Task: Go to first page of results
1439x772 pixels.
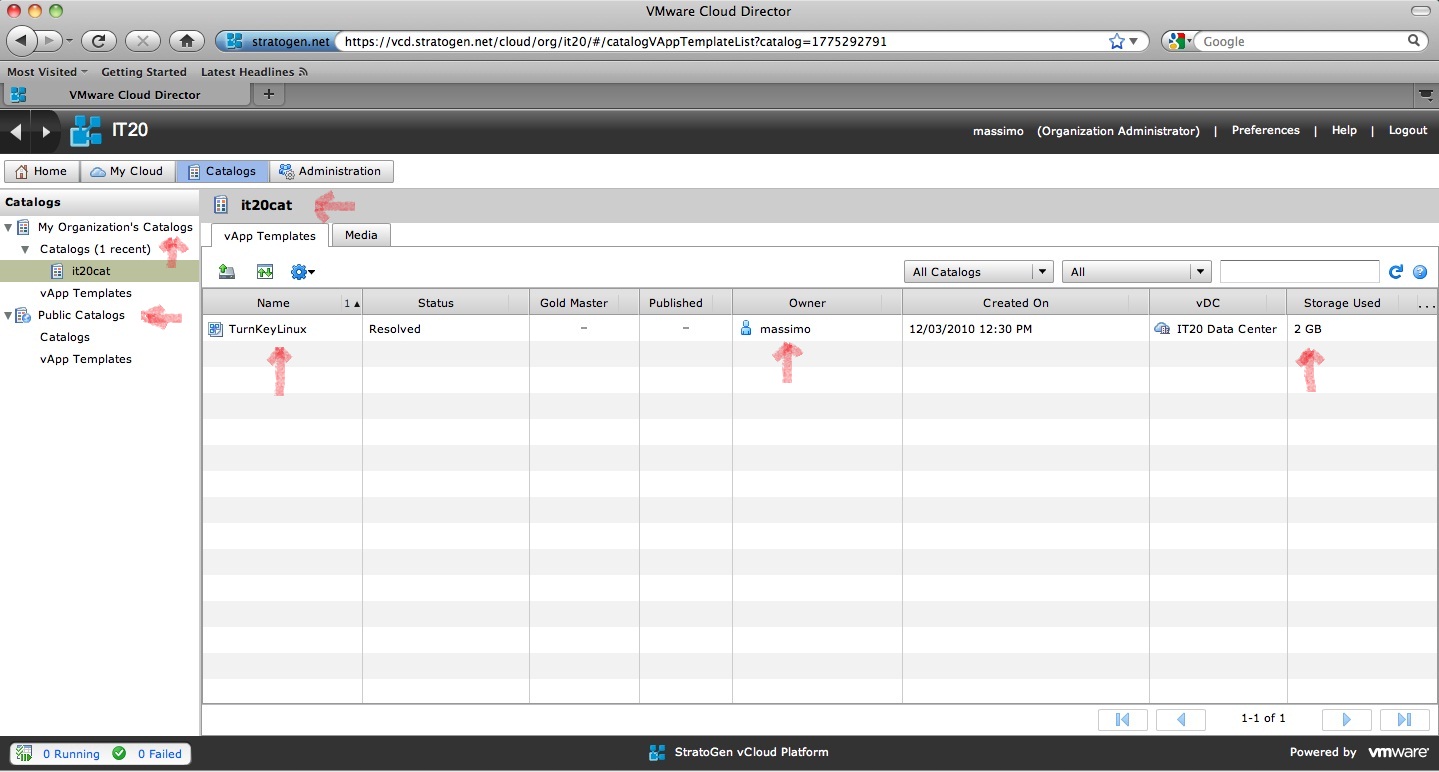Action: (1122, 719)
